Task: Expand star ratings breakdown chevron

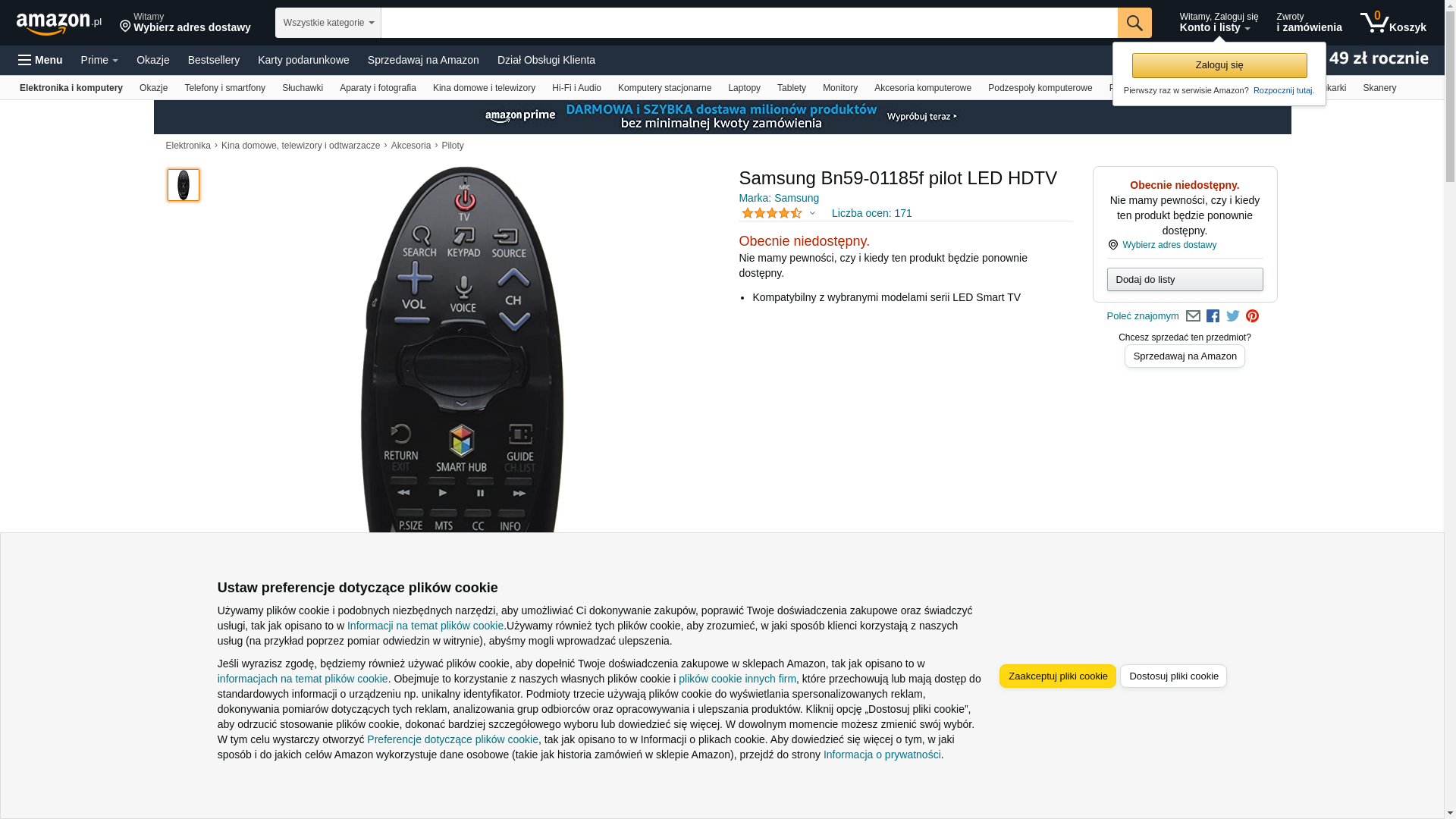Action: coord(812,214)
